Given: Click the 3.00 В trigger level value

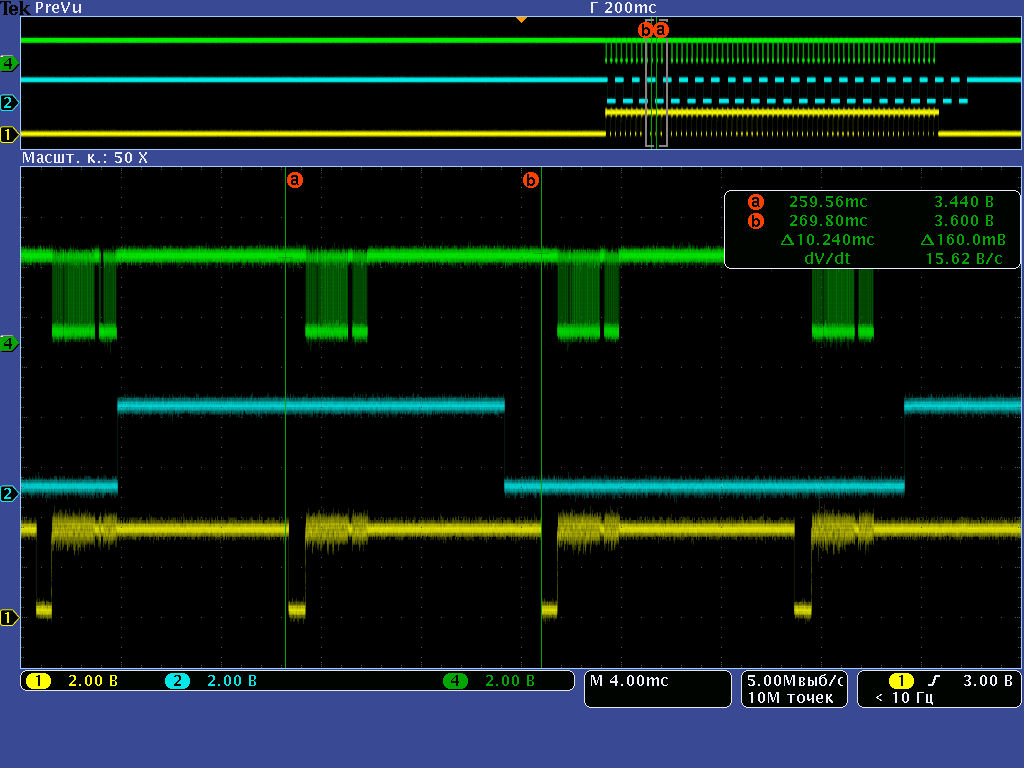Looking at the screenshot, I should [987, 681].
